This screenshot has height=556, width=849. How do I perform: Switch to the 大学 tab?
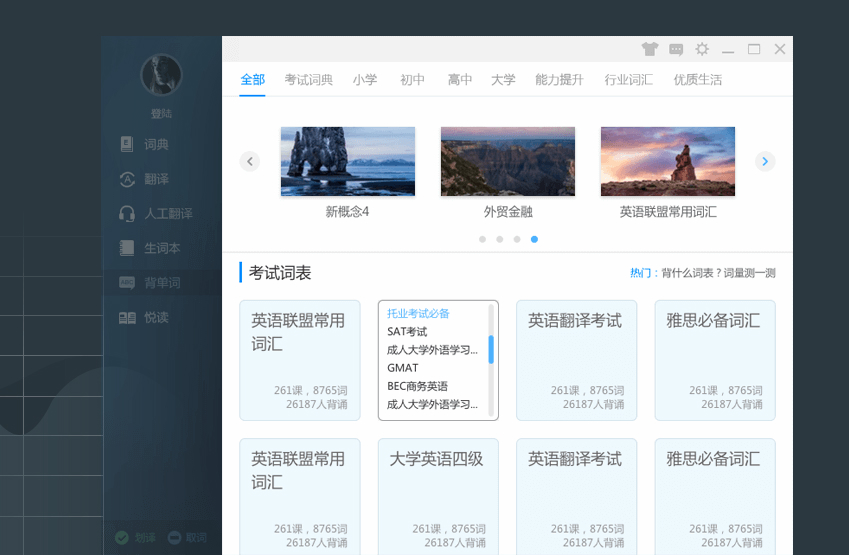(x=503, y=80)
